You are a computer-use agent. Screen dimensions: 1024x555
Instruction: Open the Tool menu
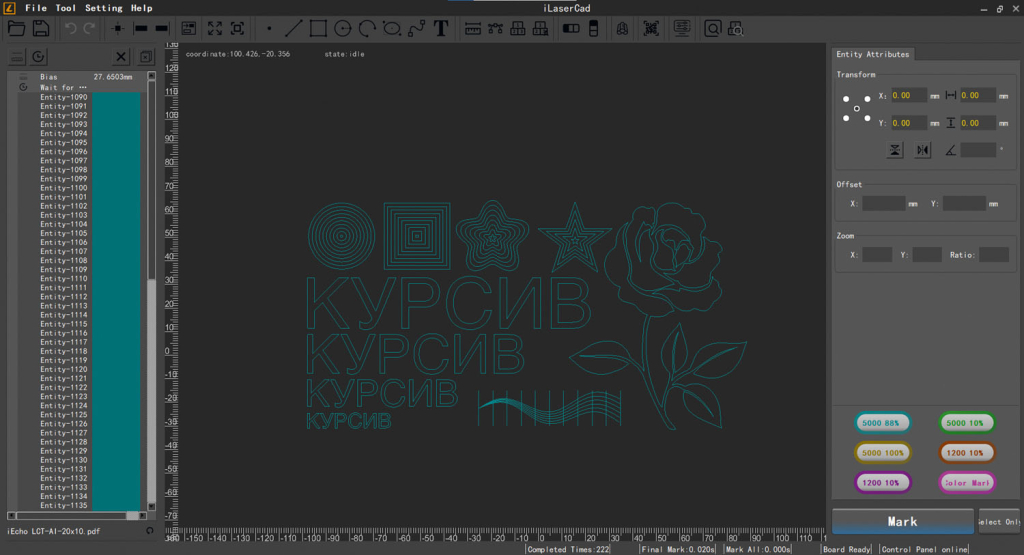point(65,8)
